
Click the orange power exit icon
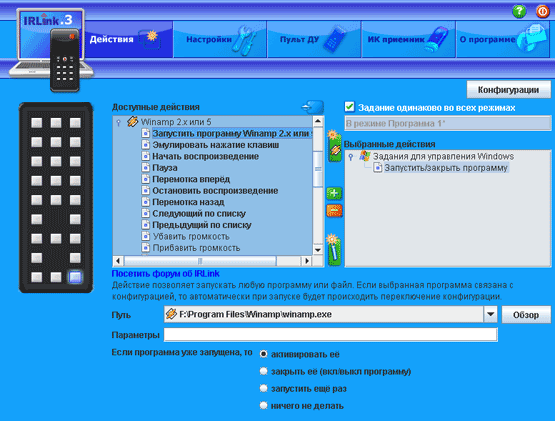click(x=542, y=11)
